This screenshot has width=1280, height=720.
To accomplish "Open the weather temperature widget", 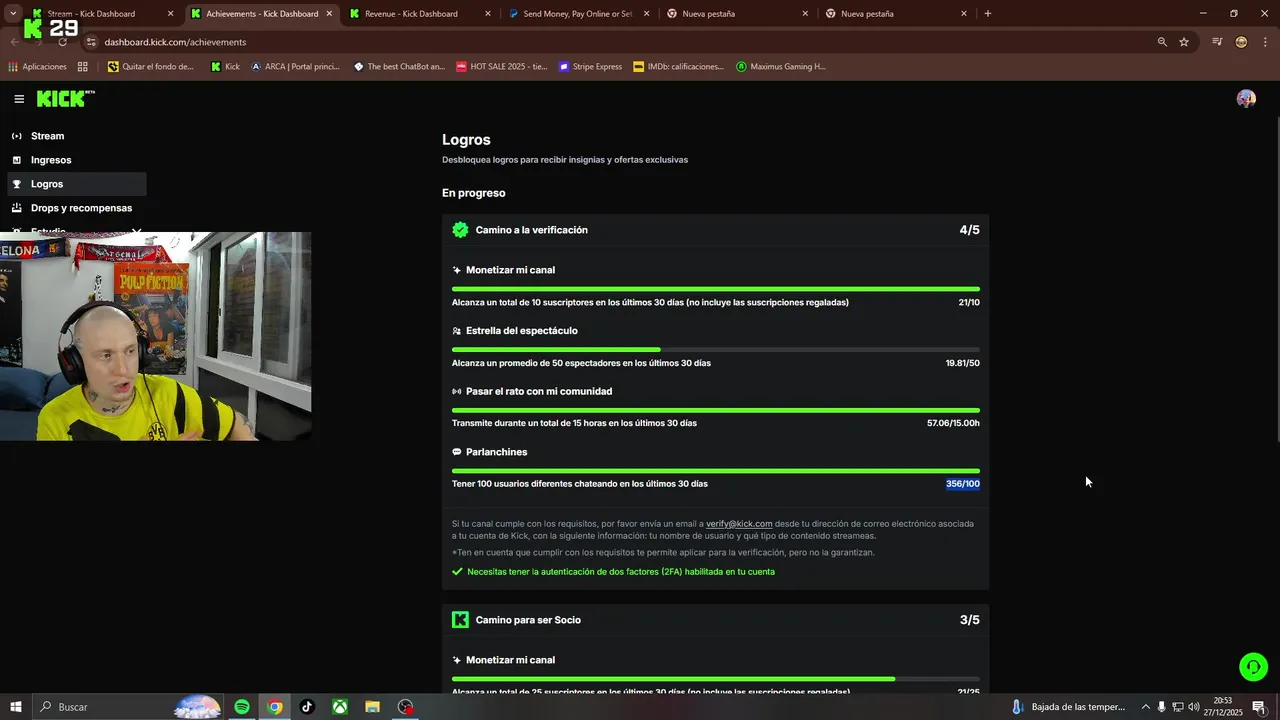I will pos(1067,707).
